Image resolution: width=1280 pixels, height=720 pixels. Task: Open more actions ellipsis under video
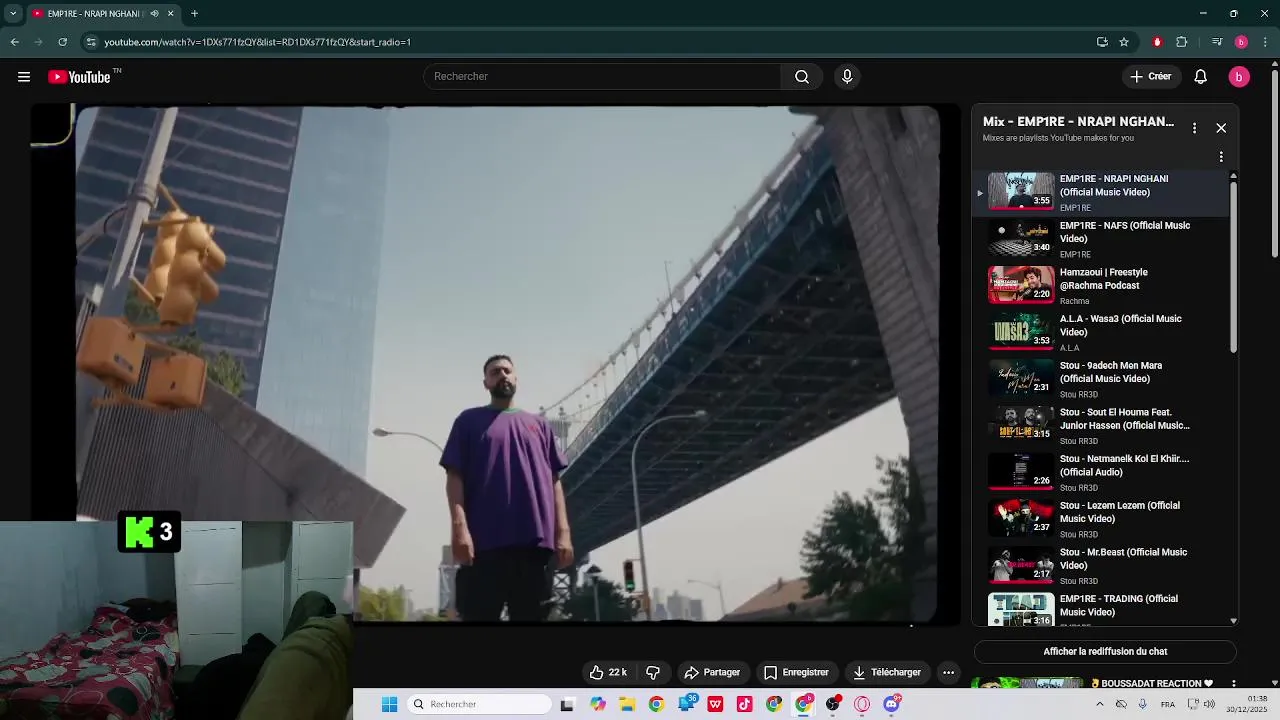point(948,673)
